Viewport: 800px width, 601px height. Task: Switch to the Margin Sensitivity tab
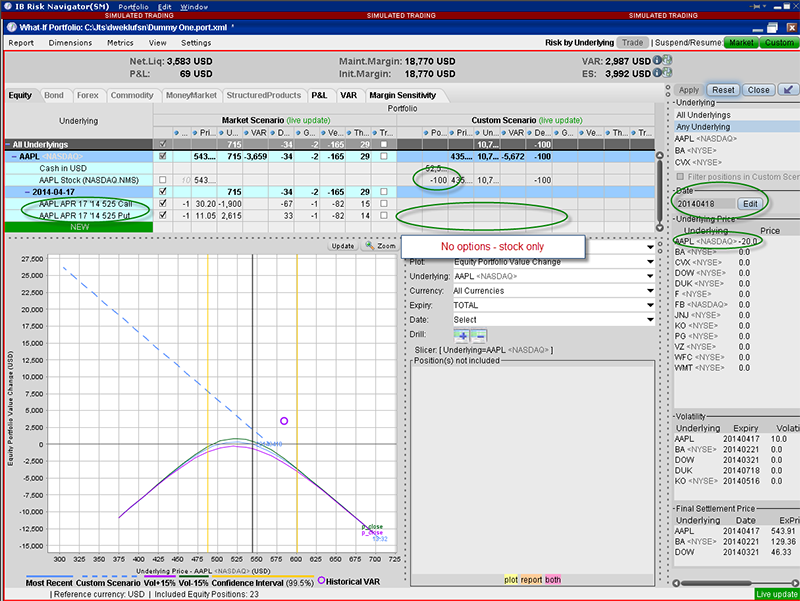[403, 95]
